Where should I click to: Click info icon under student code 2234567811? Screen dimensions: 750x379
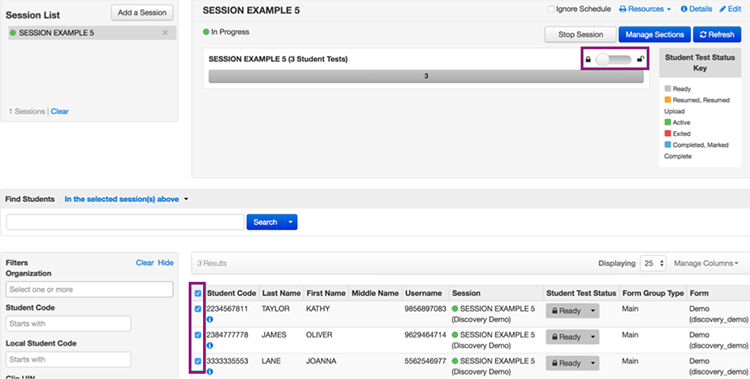(x=210, y=319)
